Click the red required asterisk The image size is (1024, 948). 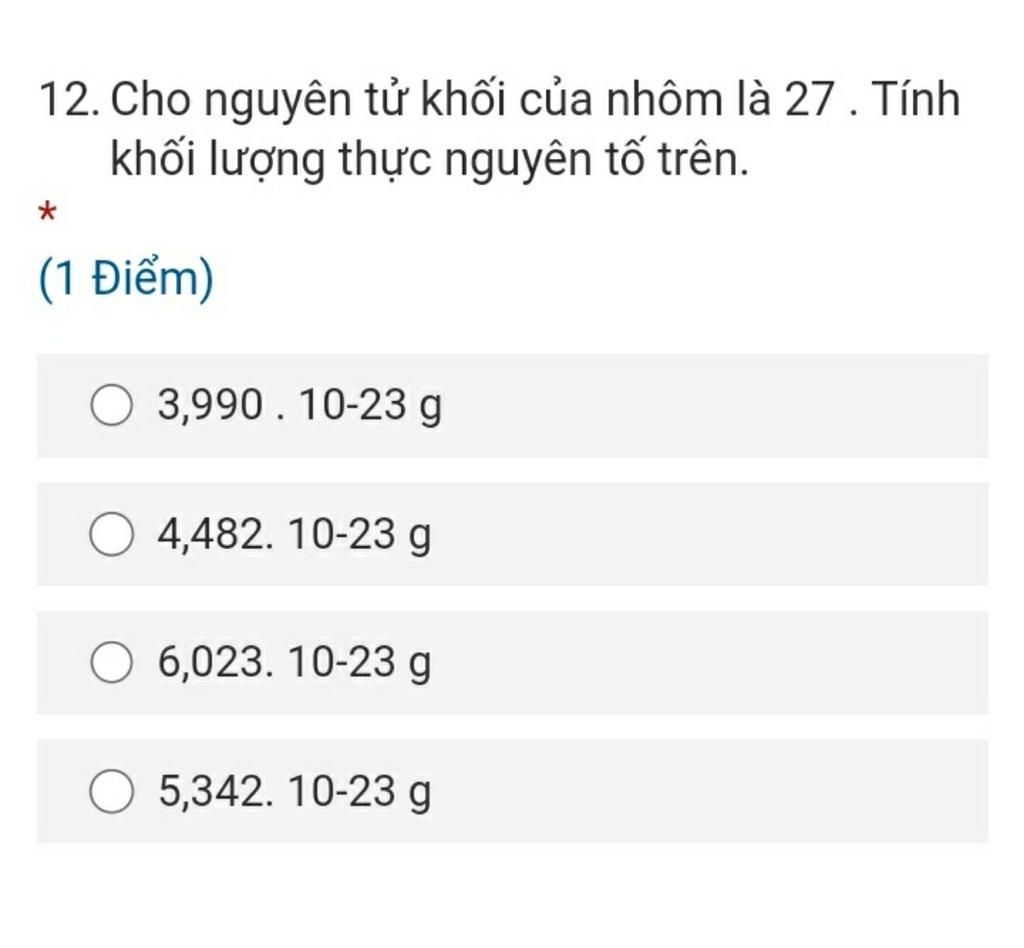47,212
